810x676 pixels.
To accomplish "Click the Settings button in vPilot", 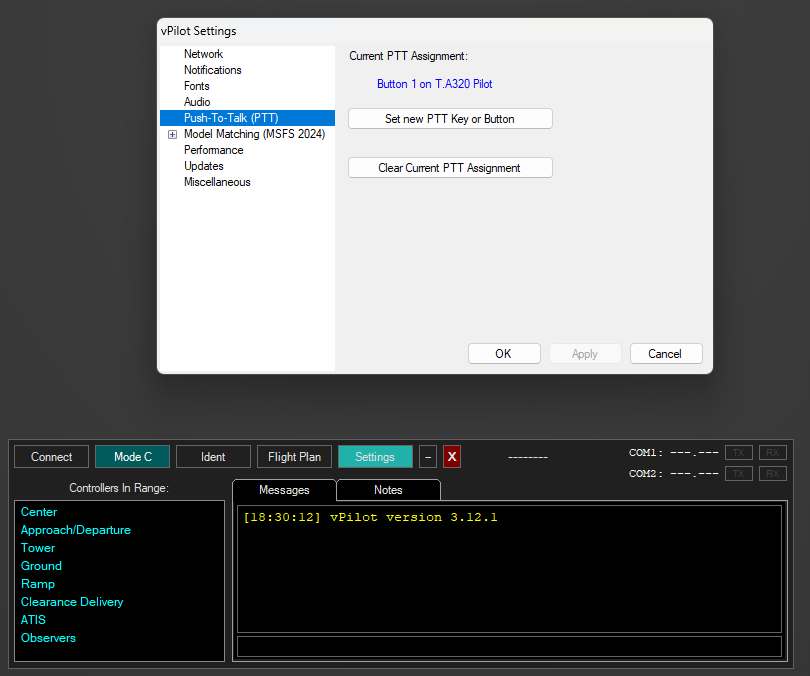I will click(x=375, y=457).
